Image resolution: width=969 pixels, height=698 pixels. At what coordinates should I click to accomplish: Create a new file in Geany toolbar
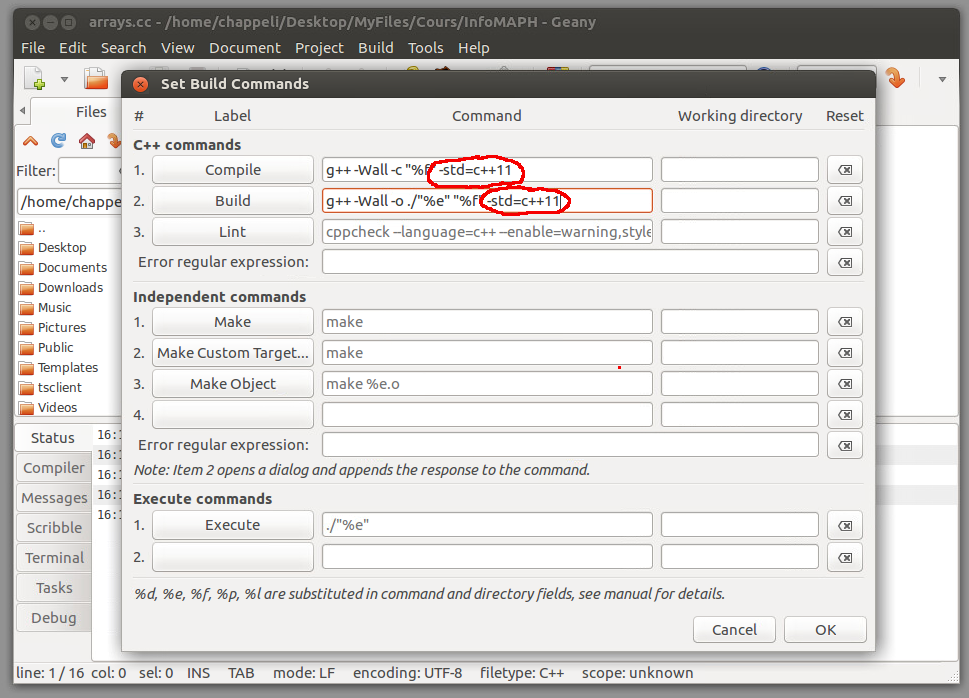(x=35, y=79)
